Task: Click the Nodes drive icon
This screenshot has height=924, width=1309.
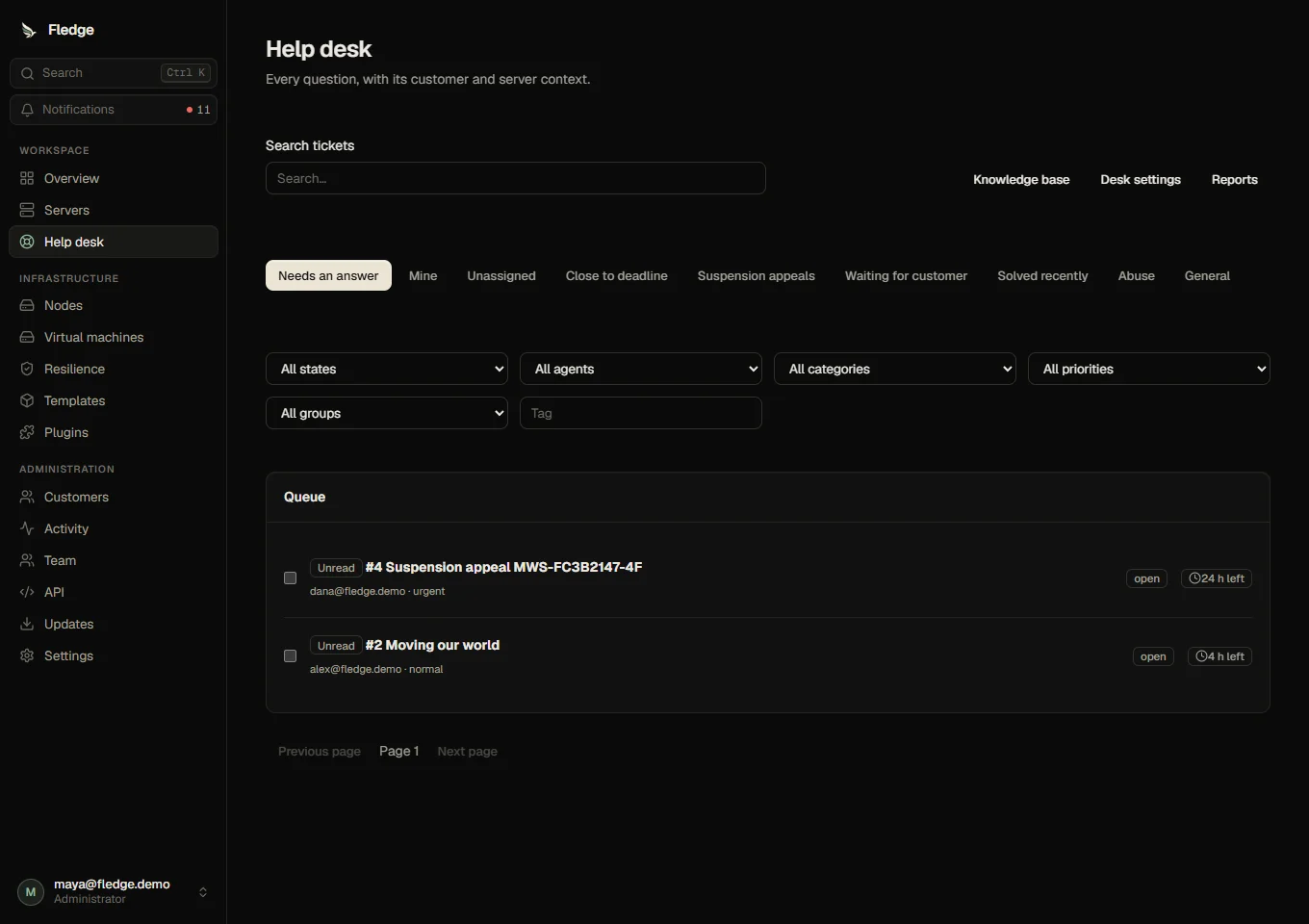Action: (27, 305)
